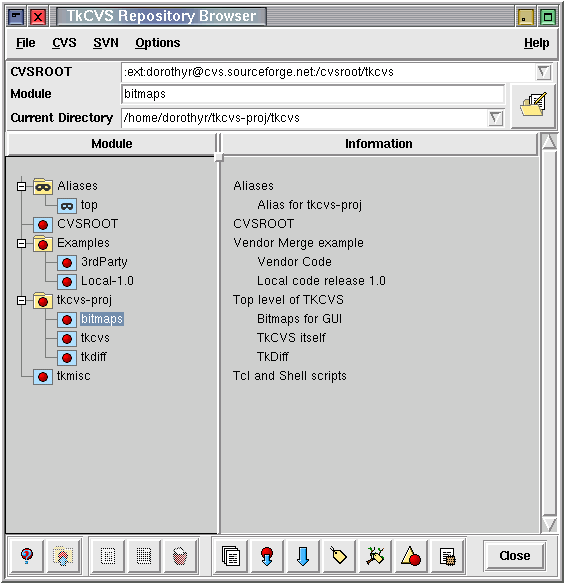
Task: Select the tkcvs module in tree
Action: (95, 338)
